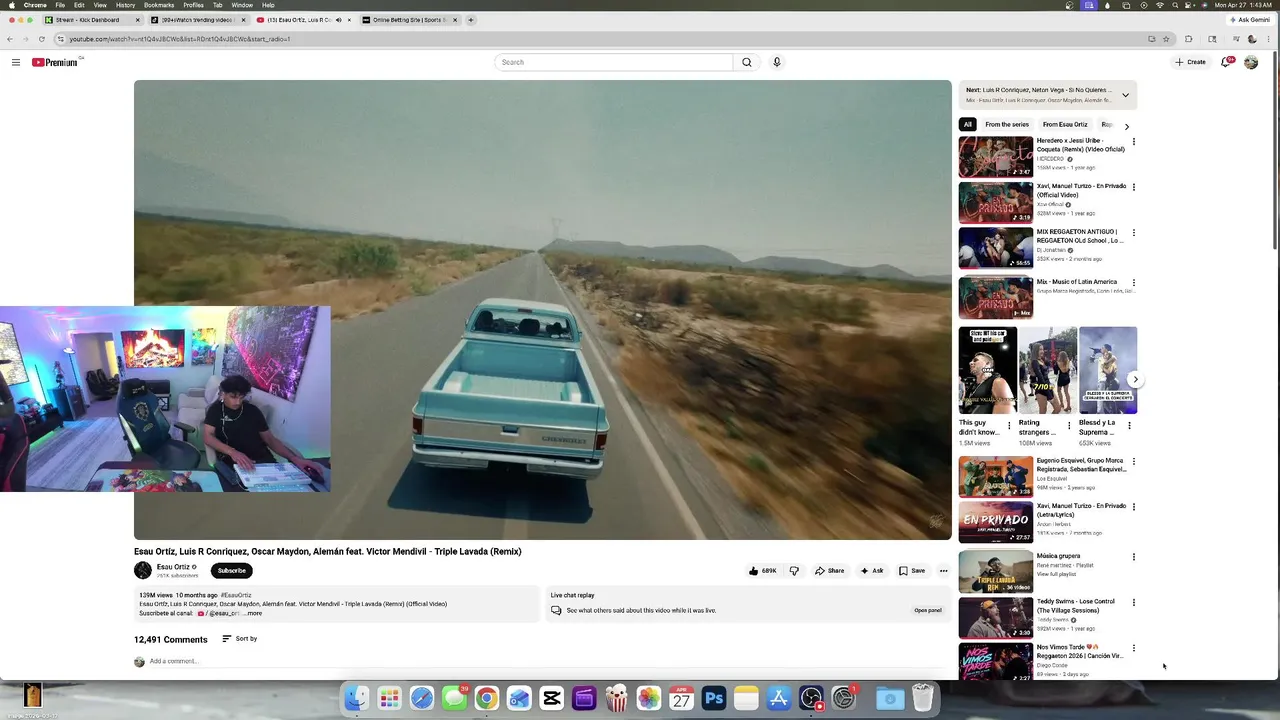
Task: Dislike the Triple Lavada video
Action: 794,571
